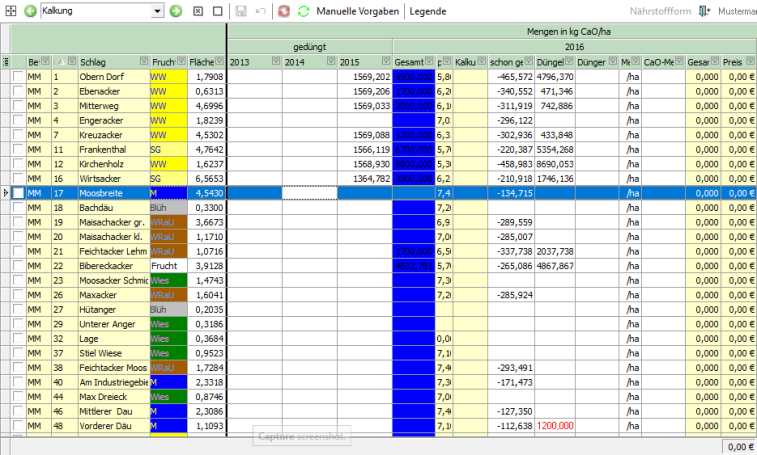
Task: Click the total 0,00 € in status bar
Action: click(739, 447)
